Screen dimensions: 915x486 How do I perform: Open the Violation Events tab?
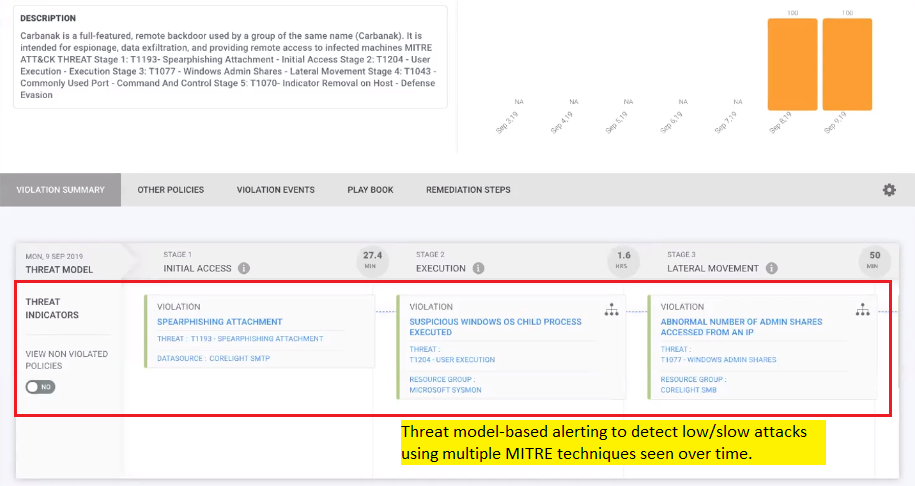(x=275, y=190)
